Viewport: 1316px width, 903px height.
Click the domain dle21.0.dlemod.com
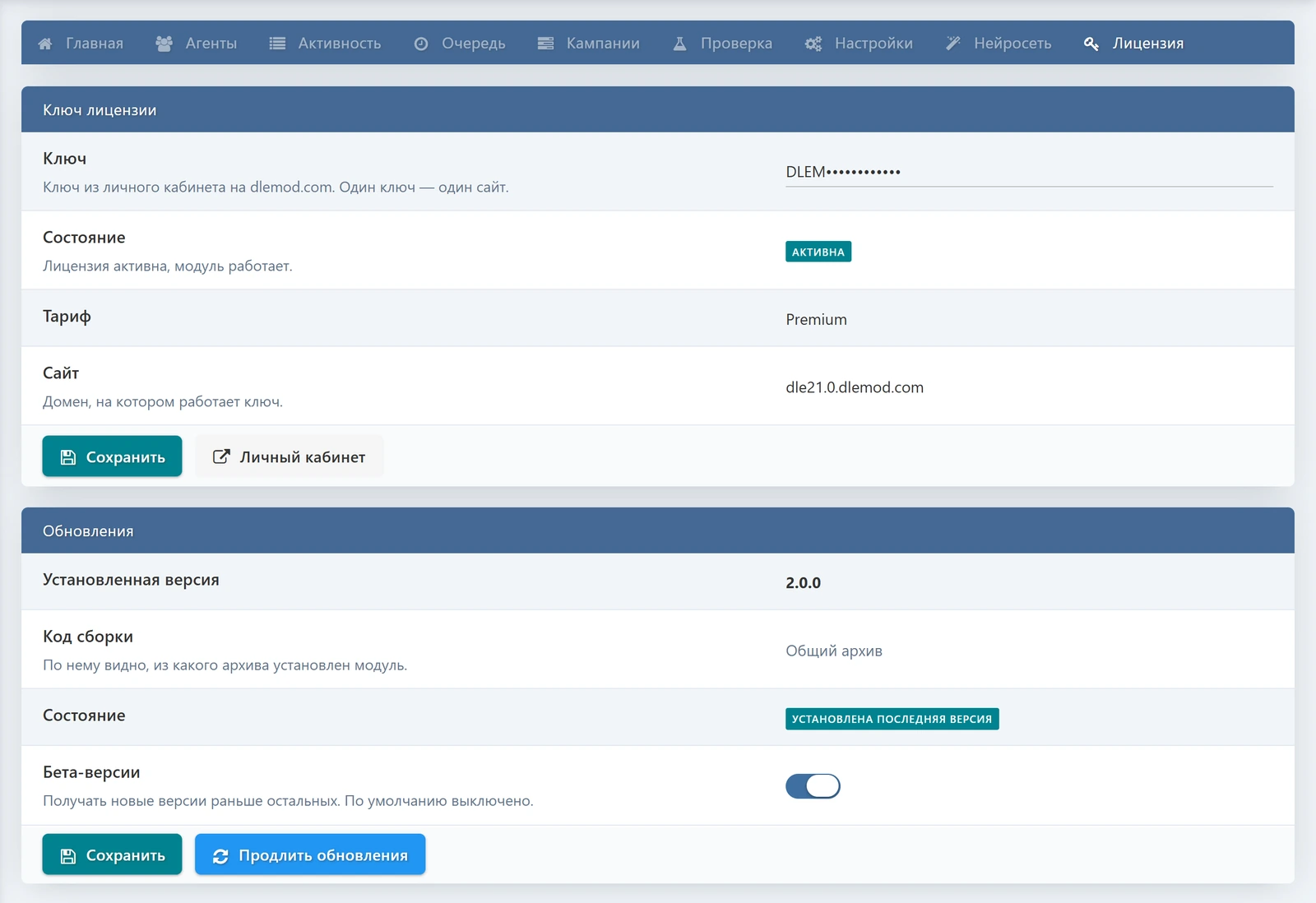[x=855, y=387]
